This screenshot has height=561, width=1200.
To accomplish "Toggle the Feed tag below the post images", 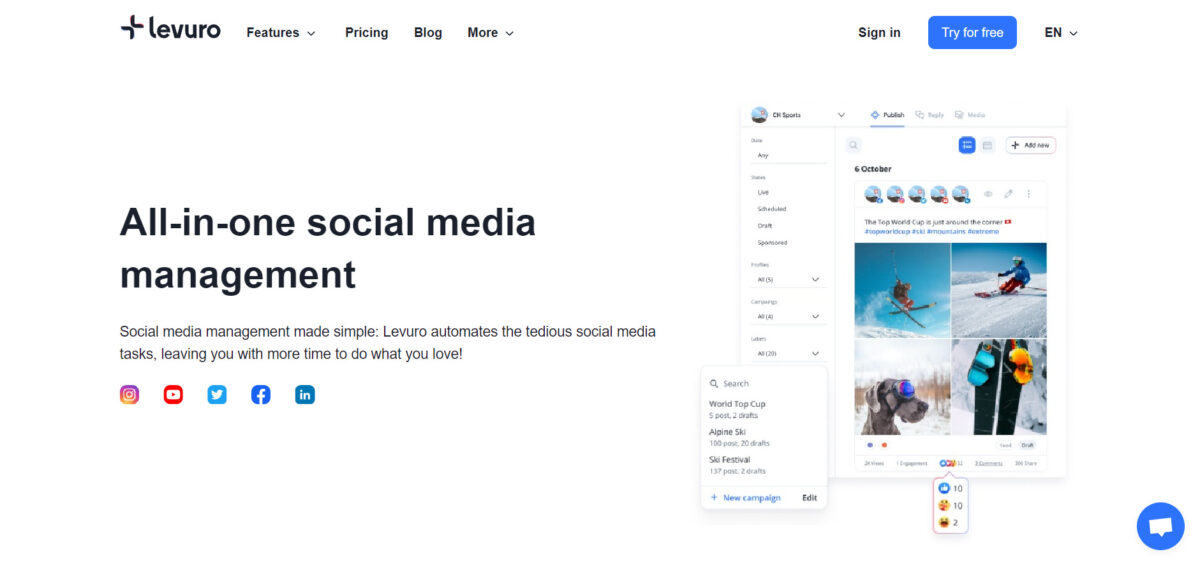I will pos(1005,445).
